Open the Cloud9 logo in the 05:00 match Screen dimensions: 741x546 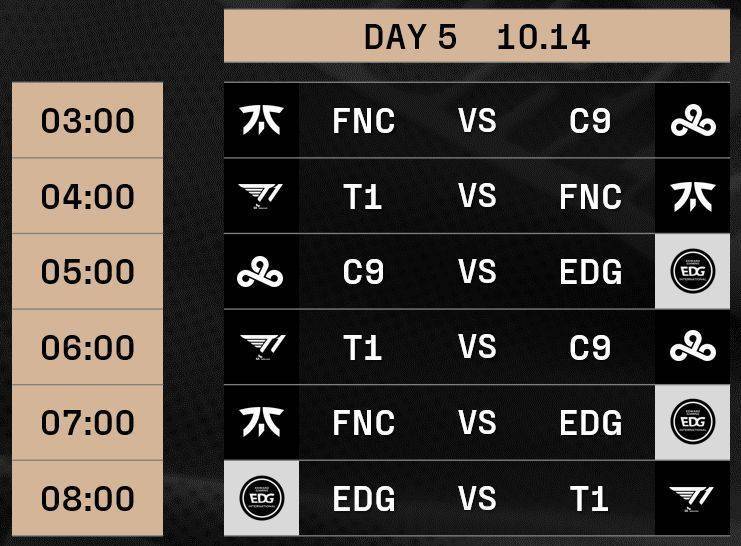[260, 272]
